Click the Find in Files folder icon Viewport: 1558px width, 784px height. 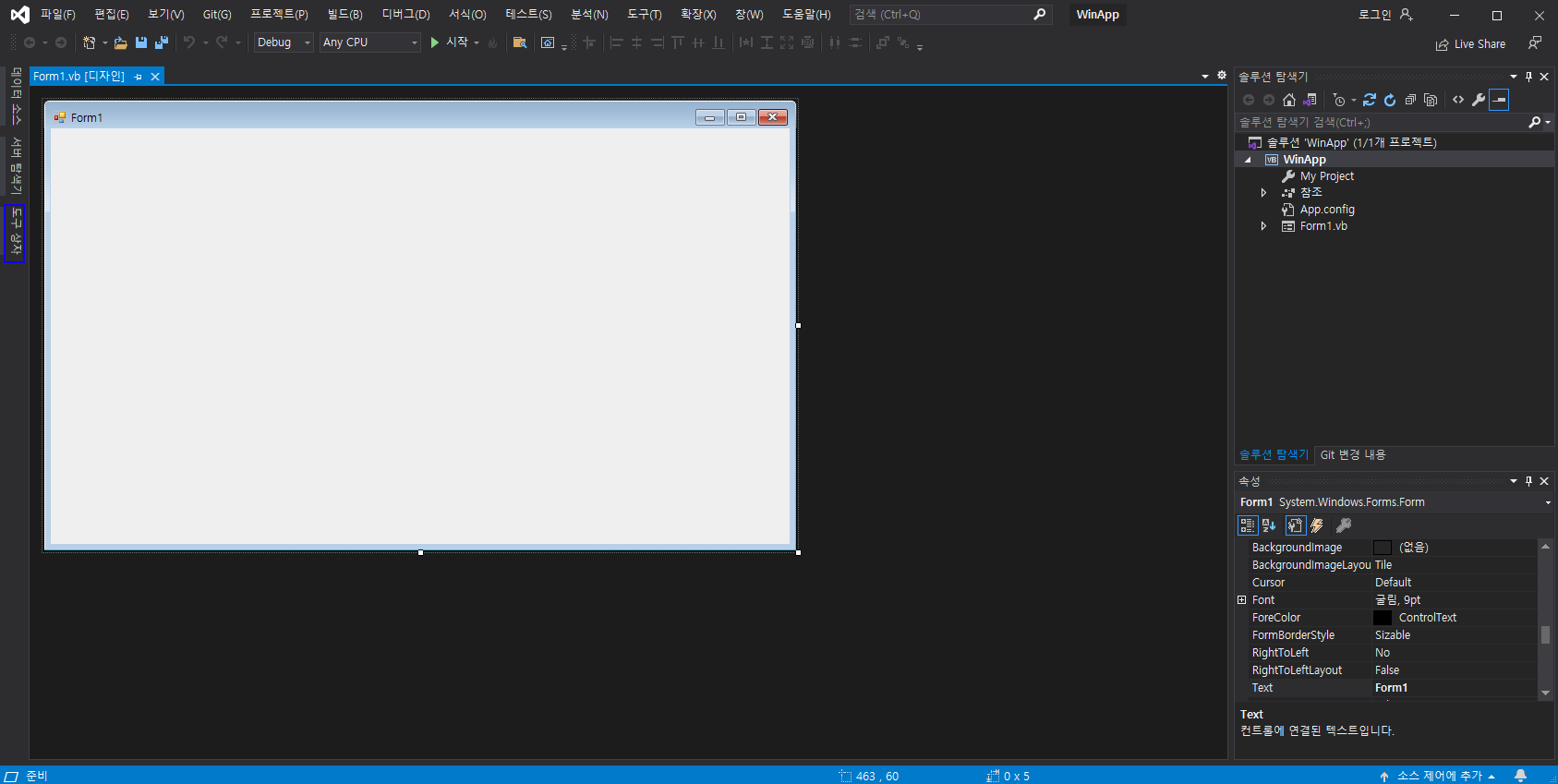point(520,42)
